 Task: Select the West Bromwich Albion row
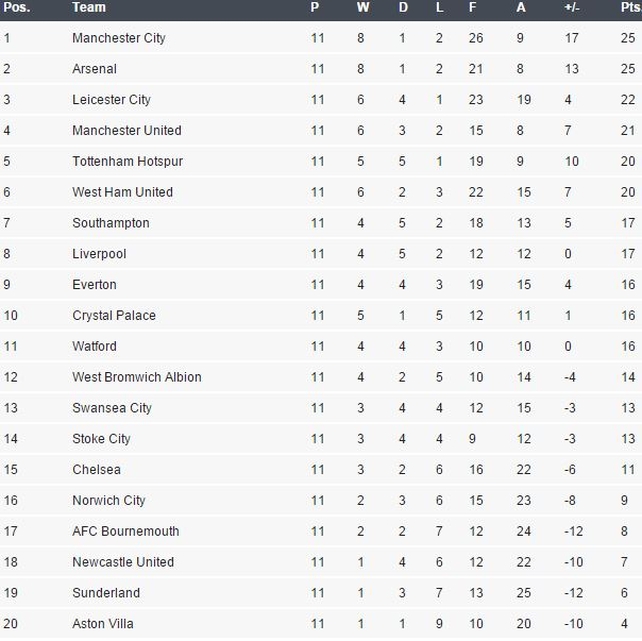(321, 377)
